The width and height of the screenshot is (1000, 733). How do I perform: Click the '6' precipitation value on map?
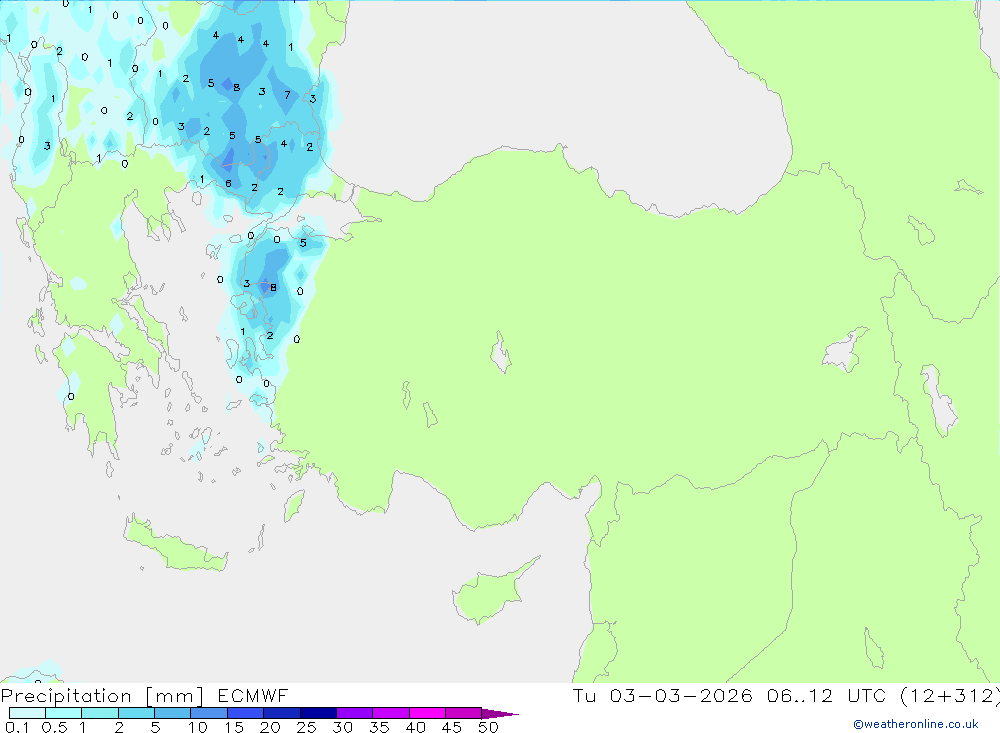pos(228,184)
